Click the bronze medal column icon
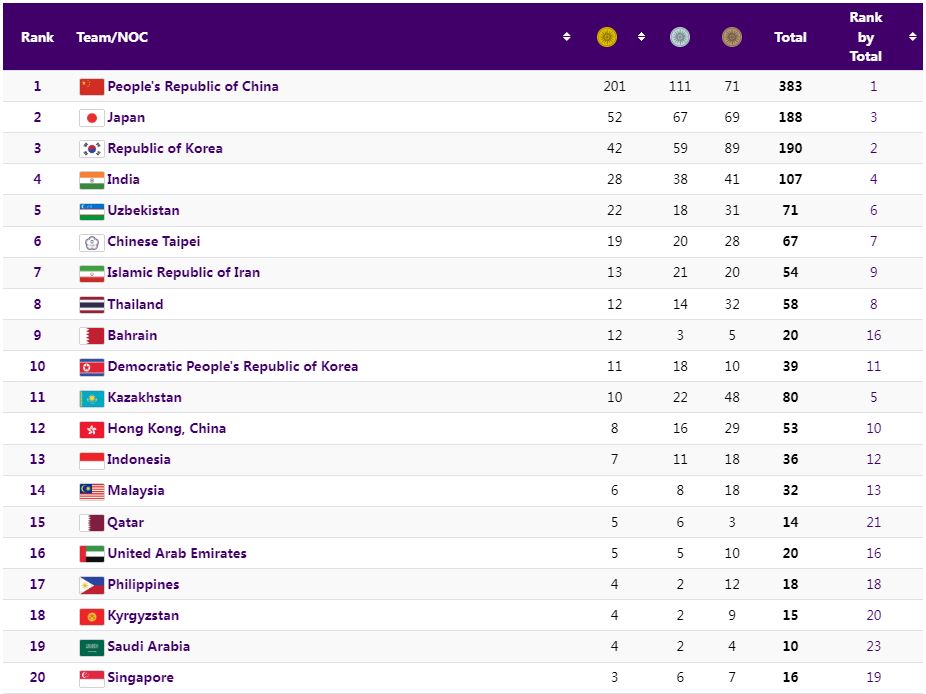926x694 pixels. (x=732, y=37)
